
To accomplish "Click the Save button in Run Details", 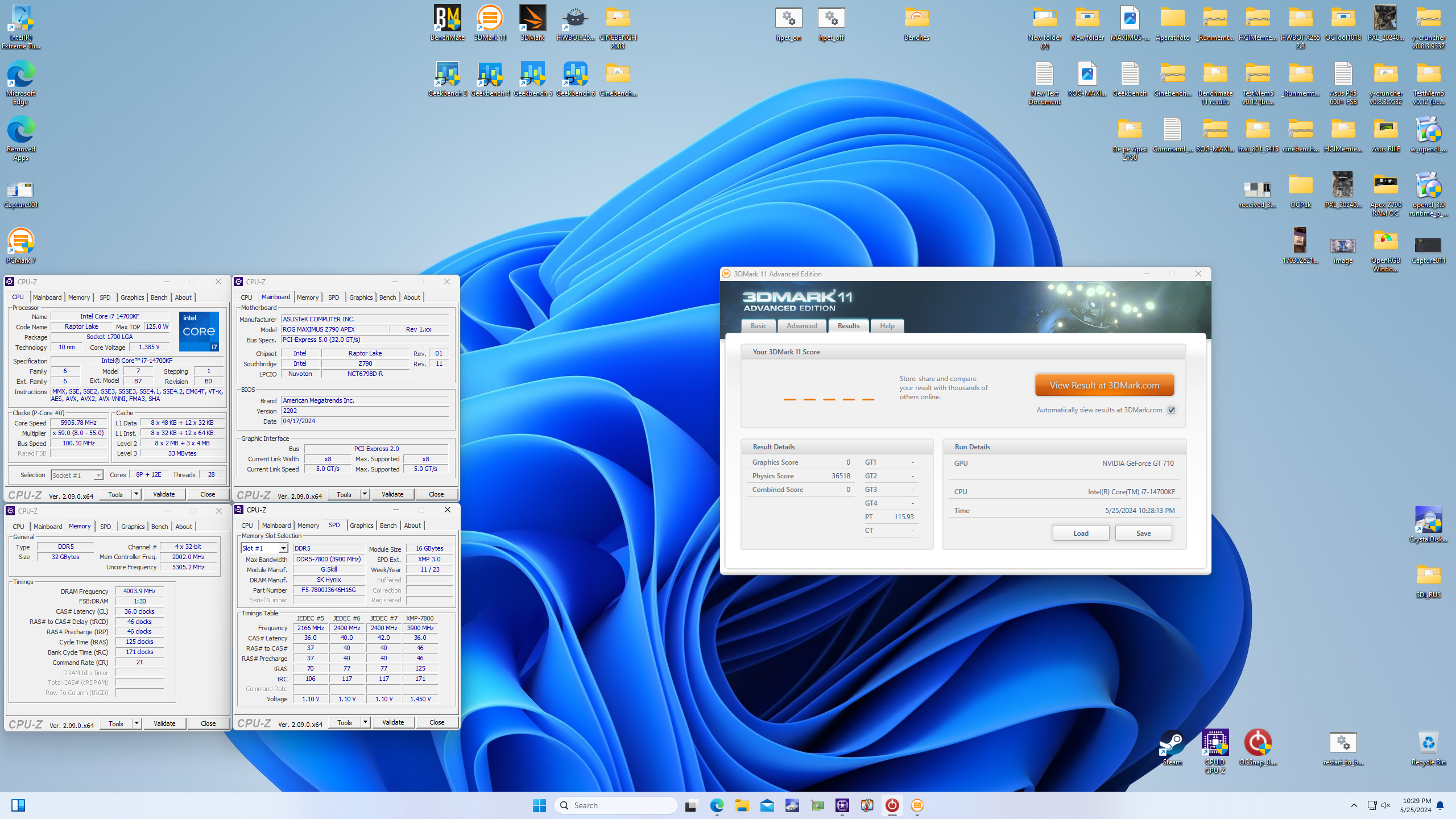I will pyautogui.click(x=1143, y=533).
